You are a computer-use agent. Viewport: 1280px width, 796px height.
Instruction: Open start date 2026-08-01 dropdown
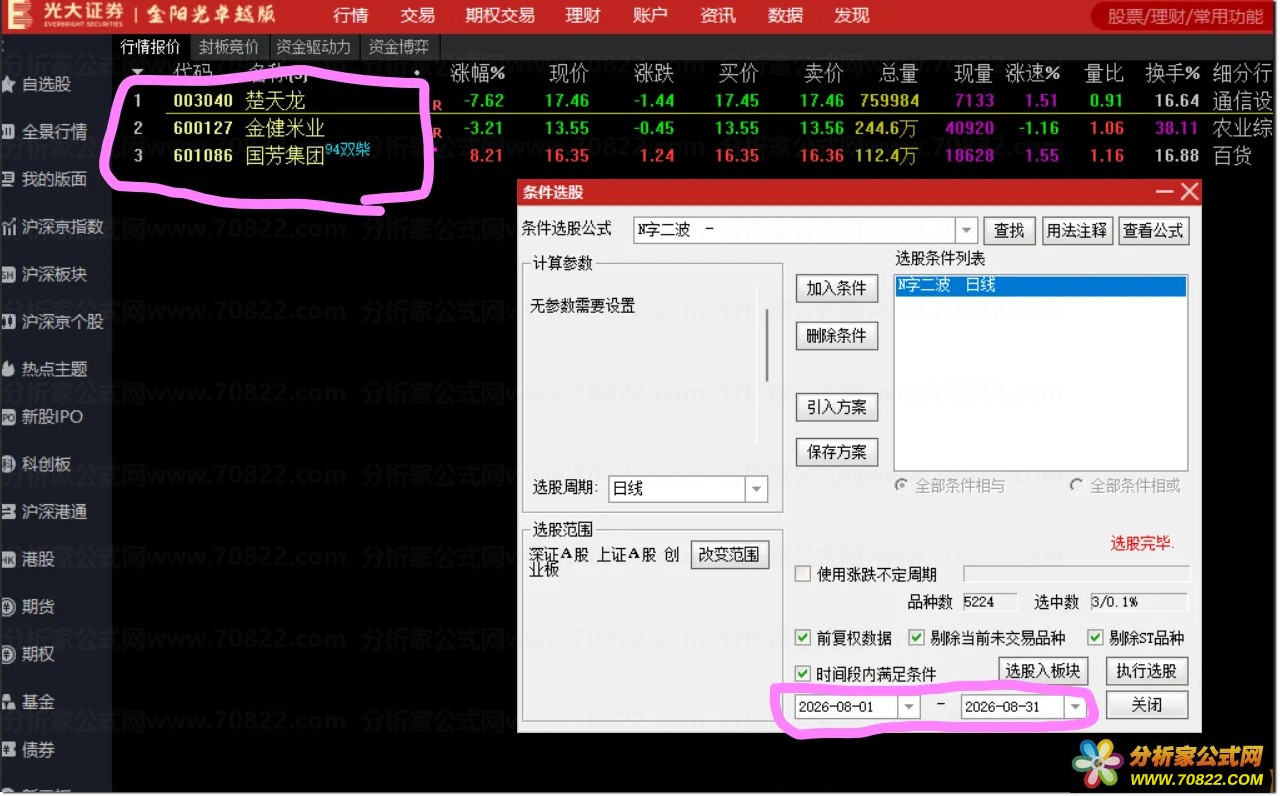click(x=909, y=707)
